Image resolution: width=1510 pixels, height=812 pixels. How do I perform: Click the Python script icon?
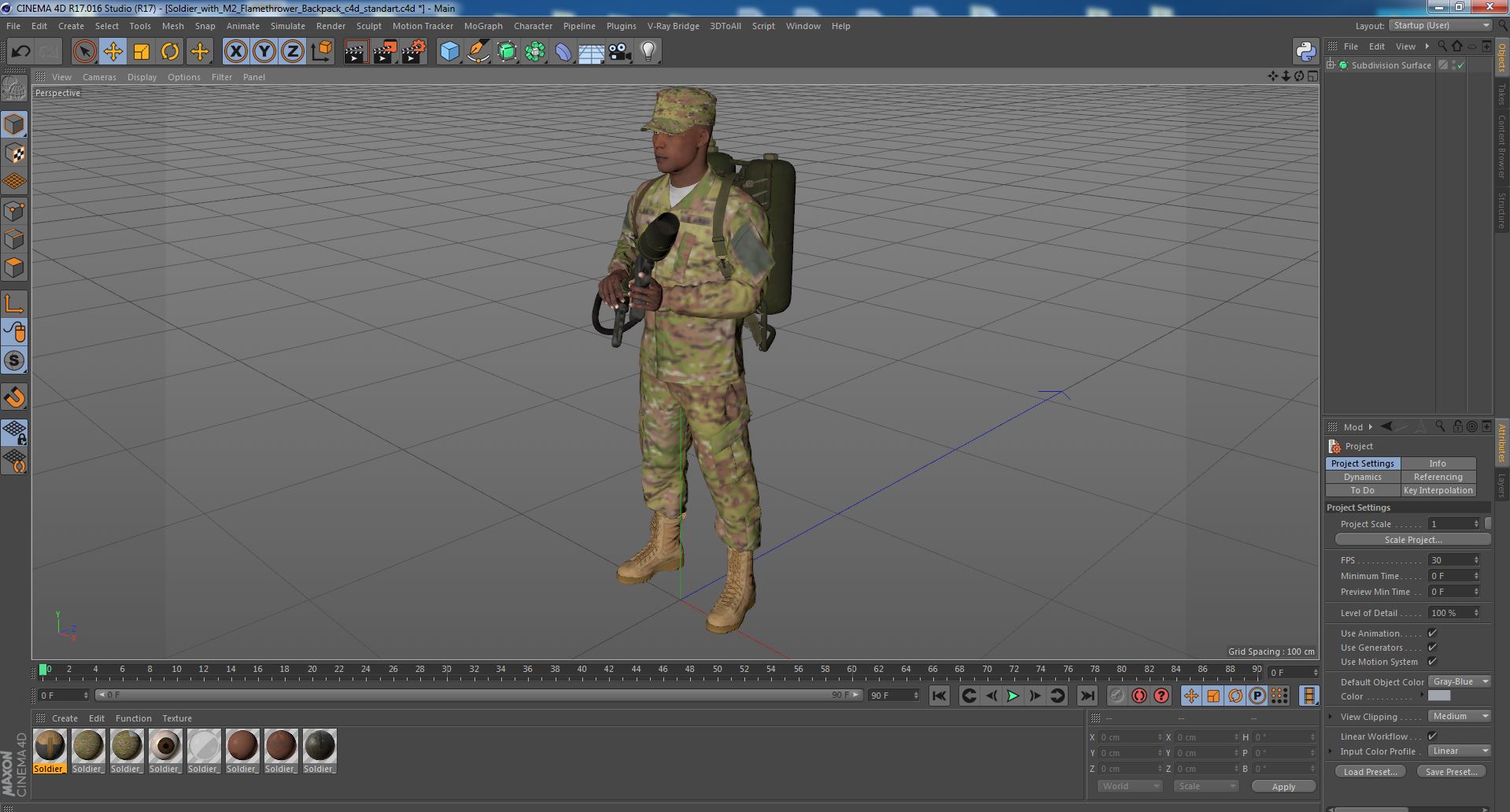pos(1306,52)
